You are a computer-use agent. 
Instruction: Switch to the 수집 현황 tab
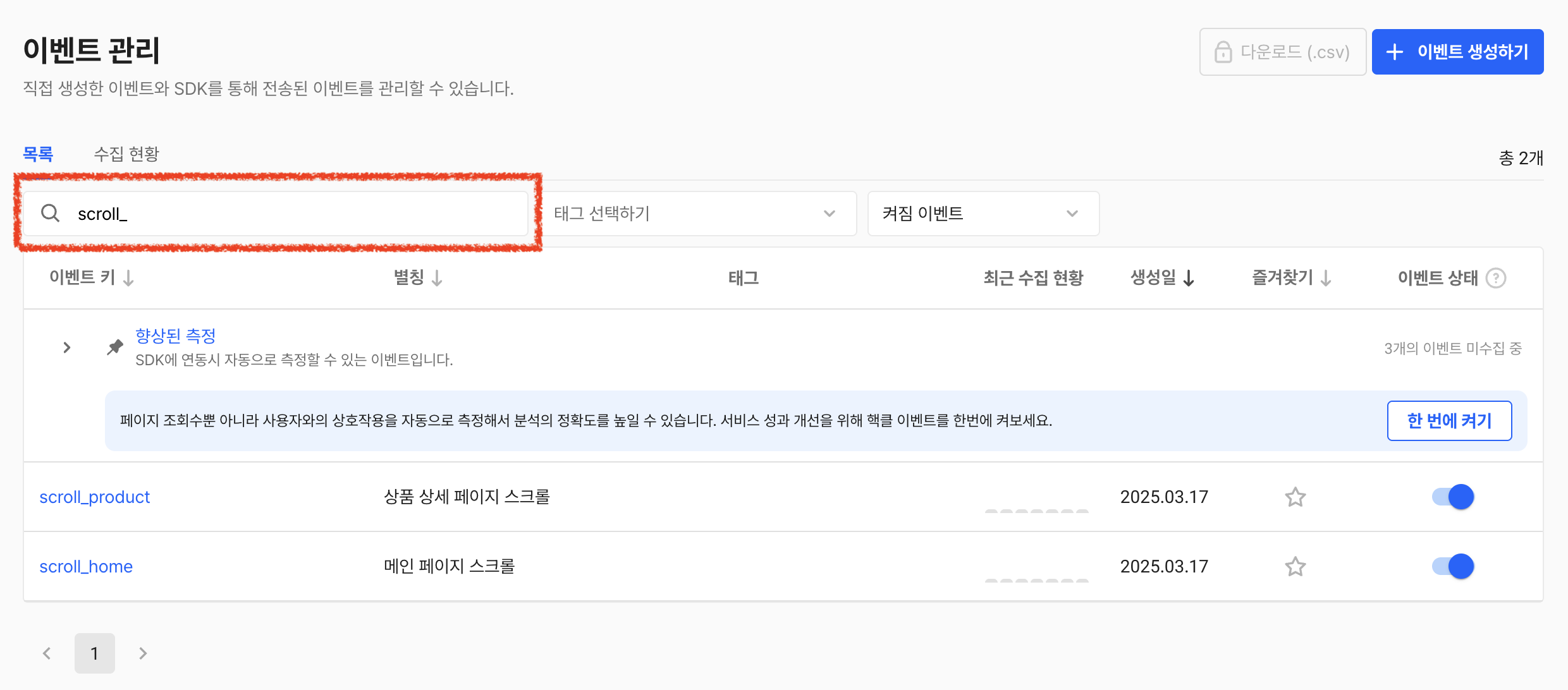[x=126, y=154]
